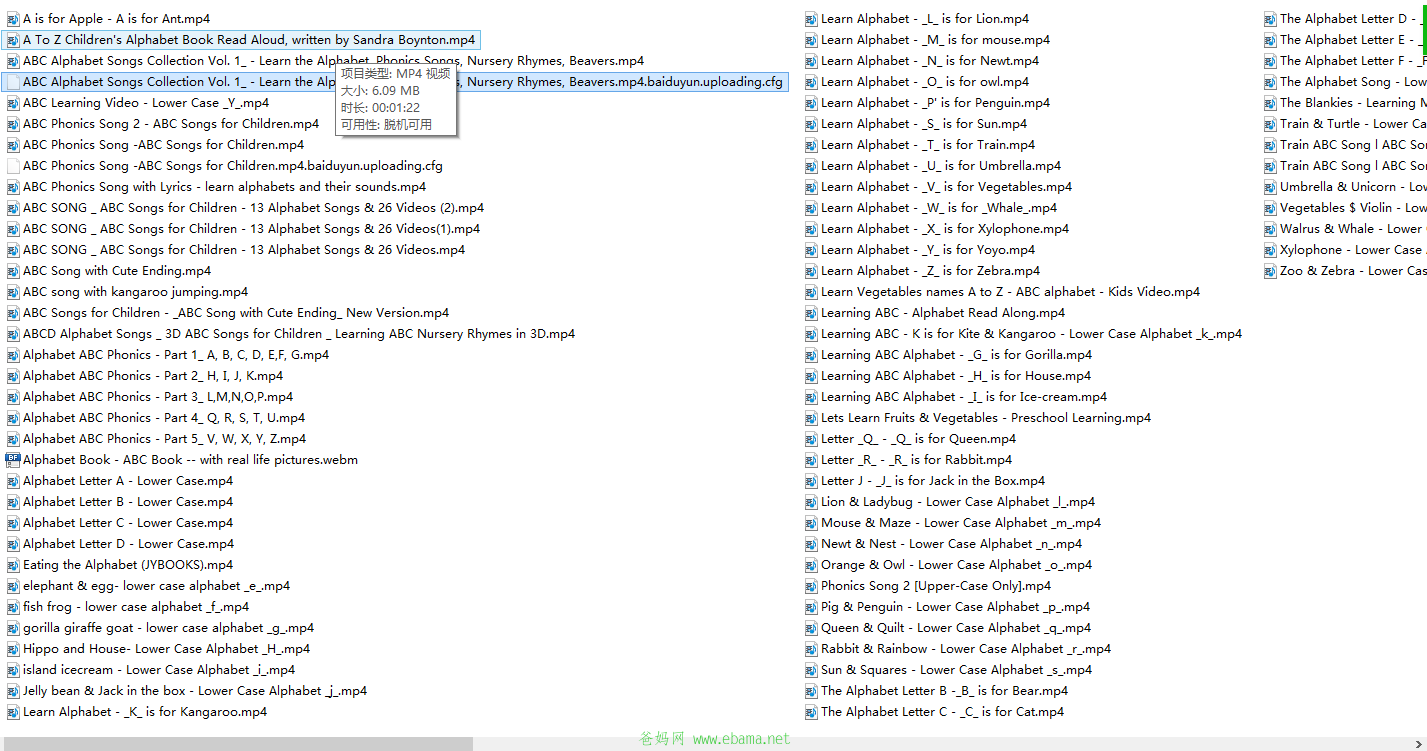
Task: Select 'Jelly bean & Jack in the box - Lower Case Alphabet _j_.mp4'
Action: (195, 691)
